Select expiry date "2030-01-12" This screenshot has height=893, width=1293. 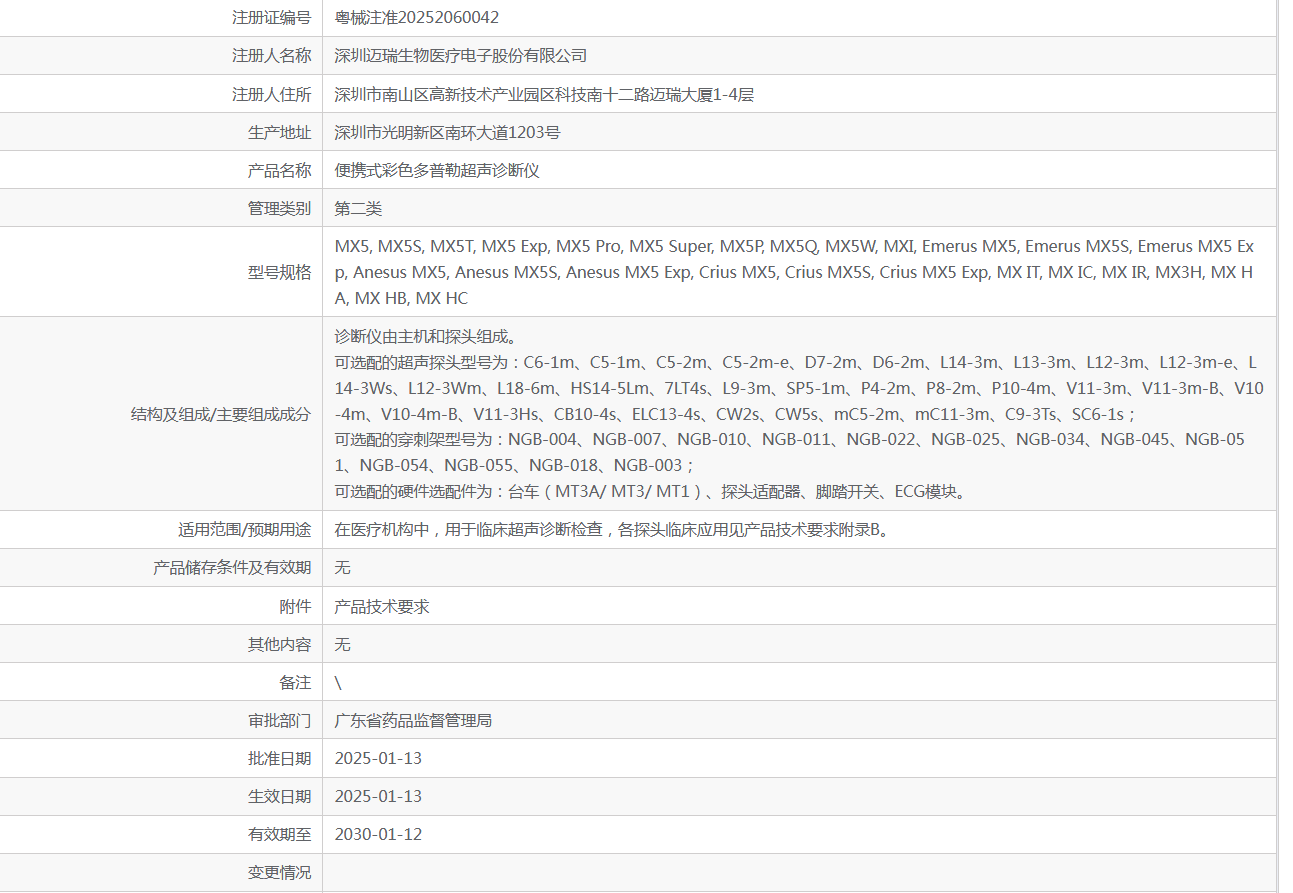[378, 834]
